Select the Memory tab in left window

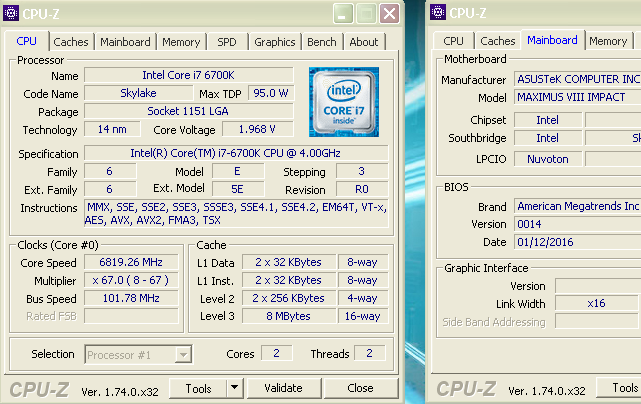[181, 42]
